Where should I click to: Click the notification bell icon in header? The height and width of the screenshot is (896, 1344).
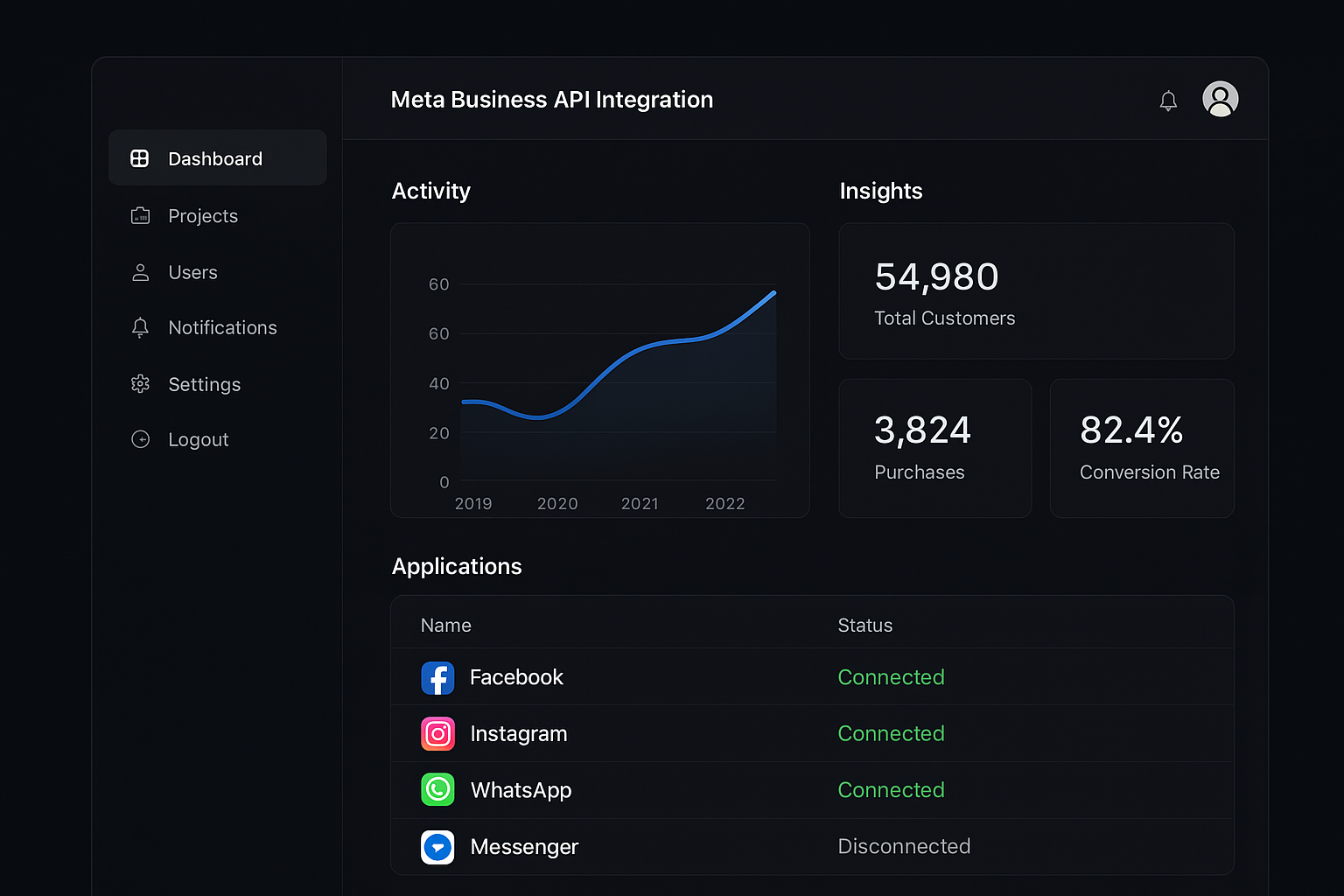1168,101
